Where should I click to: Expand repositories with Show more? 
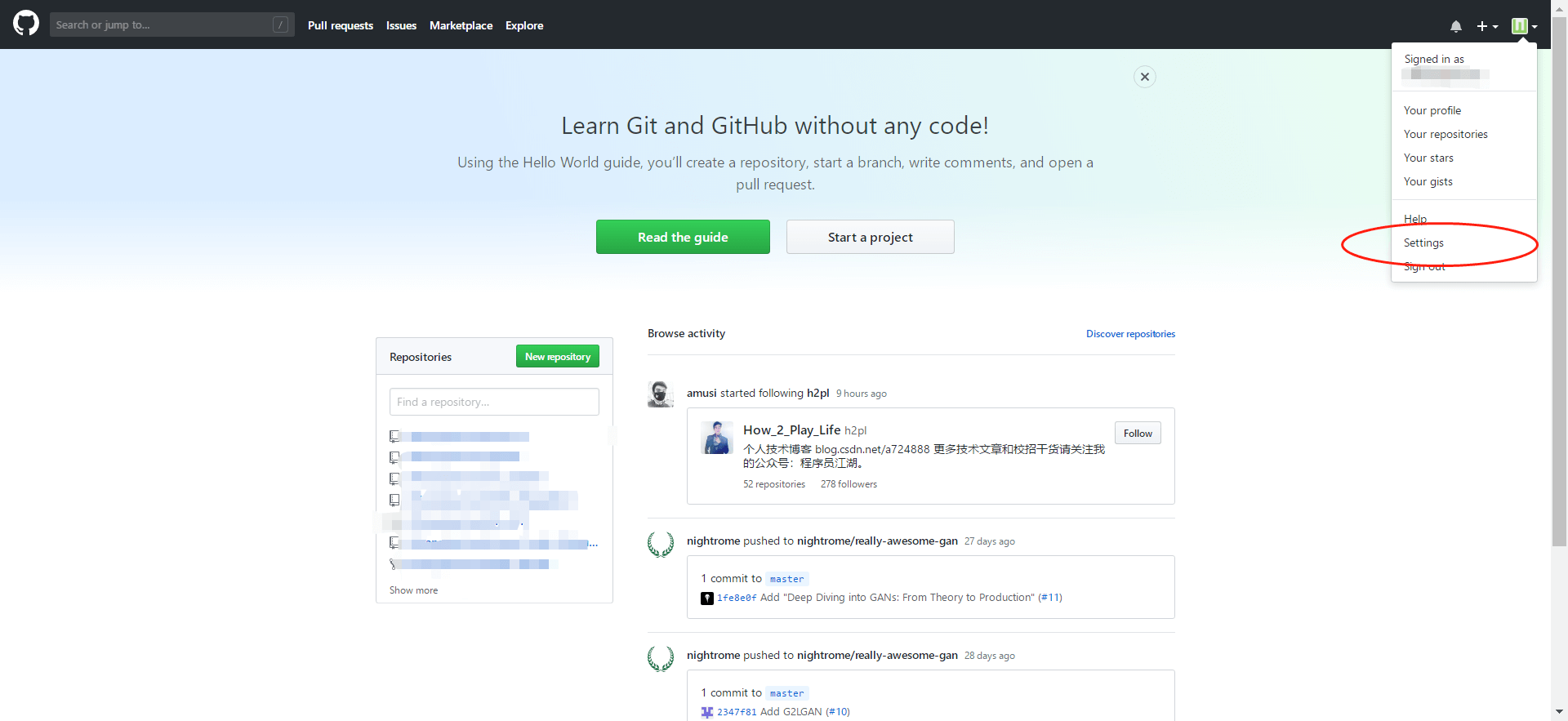pyautogui.click(x=413, y=590)
